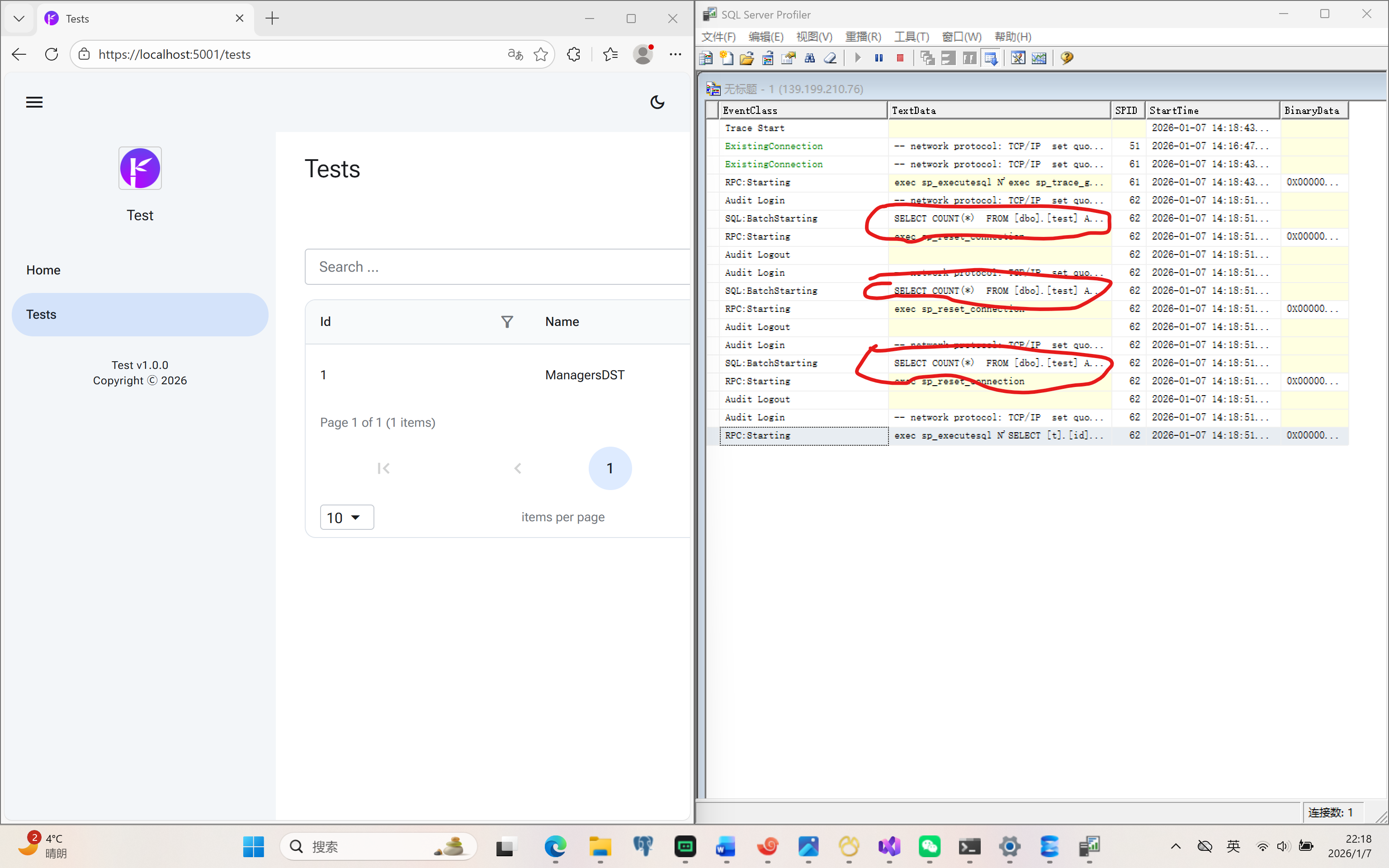Show hidden system tray icons chevron
The height and width of the screenshot is (868, 1389).
pyautogui.click(x=1176, y=846)
